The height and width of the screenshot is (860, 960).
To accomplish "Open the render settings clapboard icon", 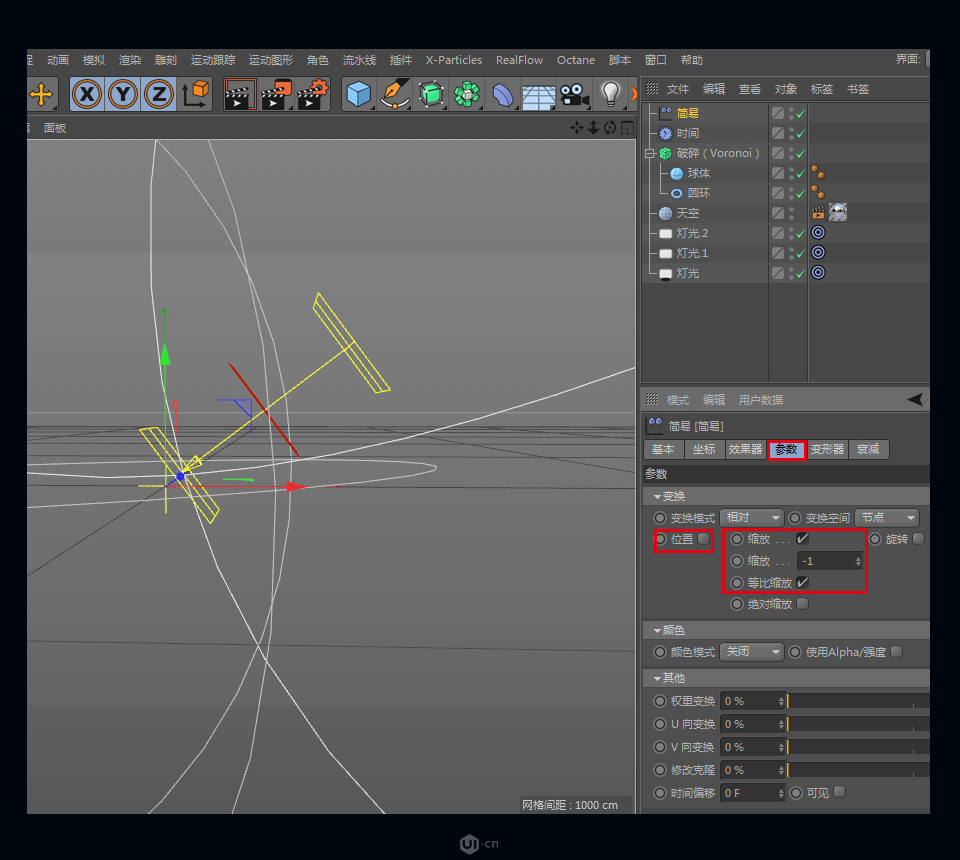I will [x=312, y=94].
